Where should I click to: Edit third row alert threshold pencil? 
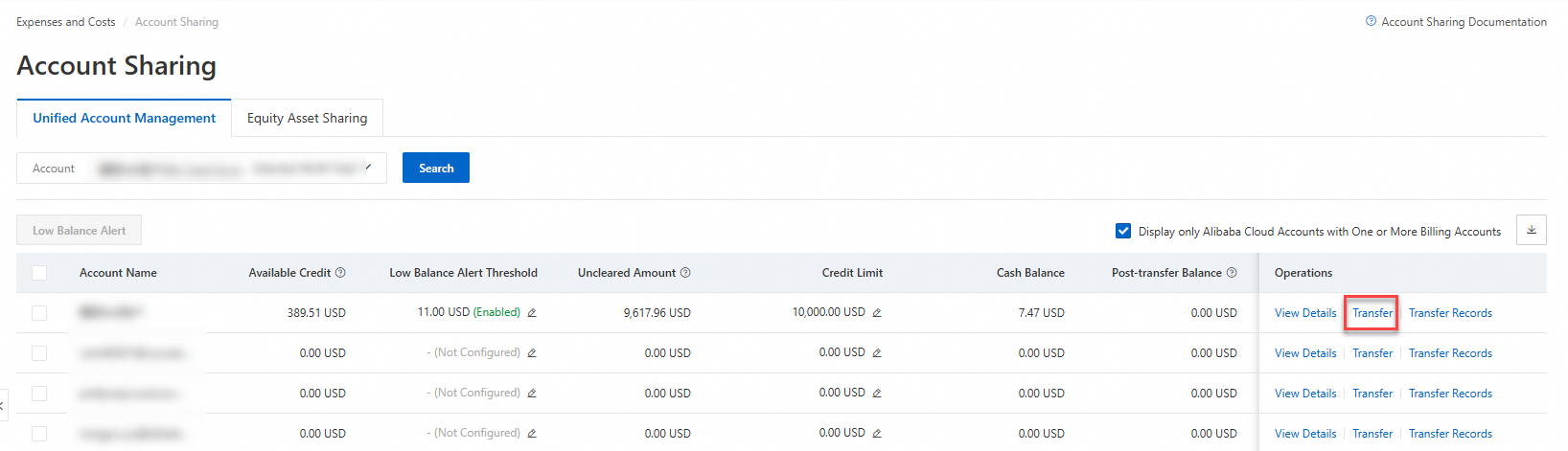(x=532, y=394)
